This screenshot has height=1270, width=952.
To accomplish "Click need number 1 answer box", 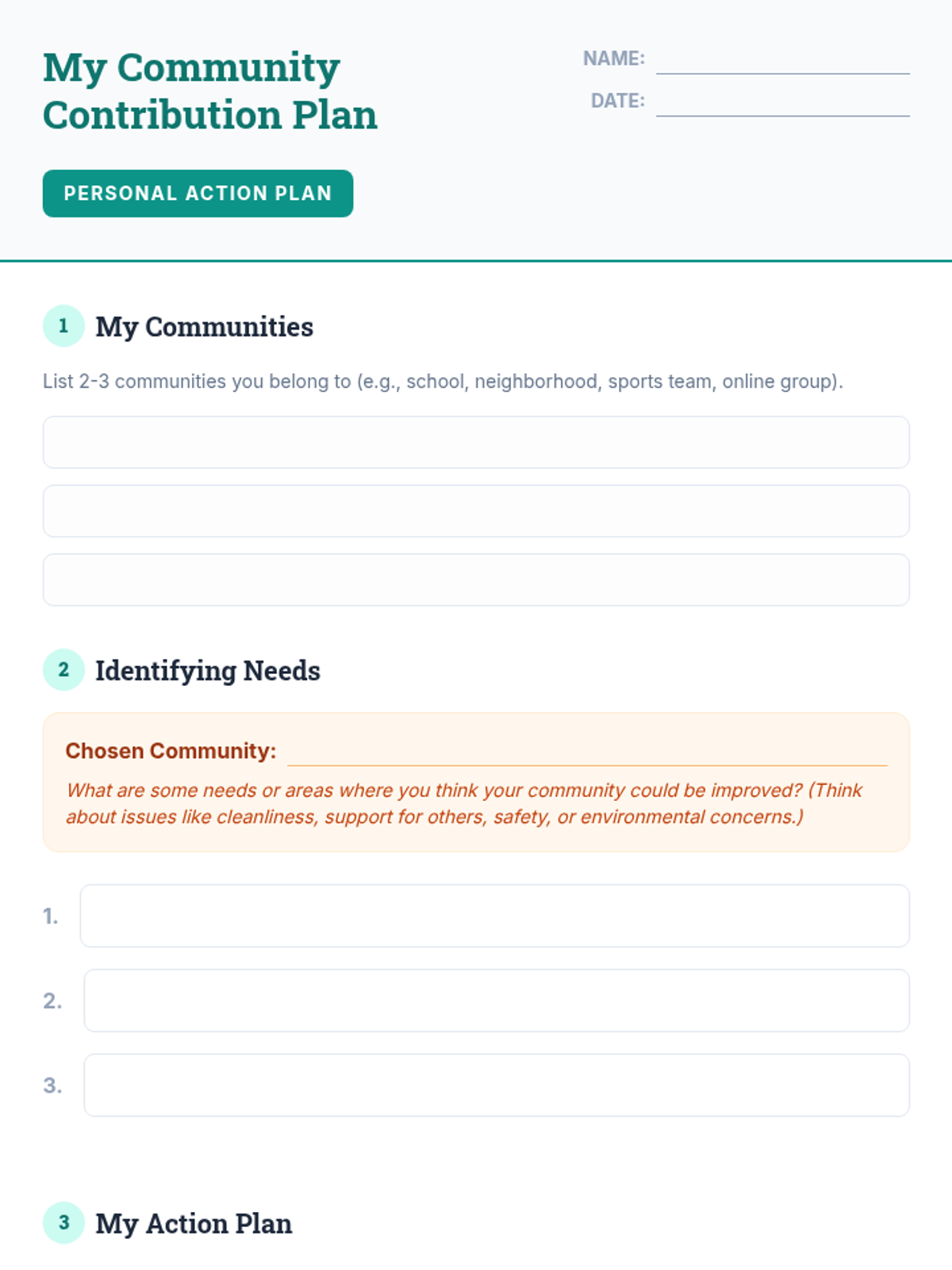I will [494, 916].
